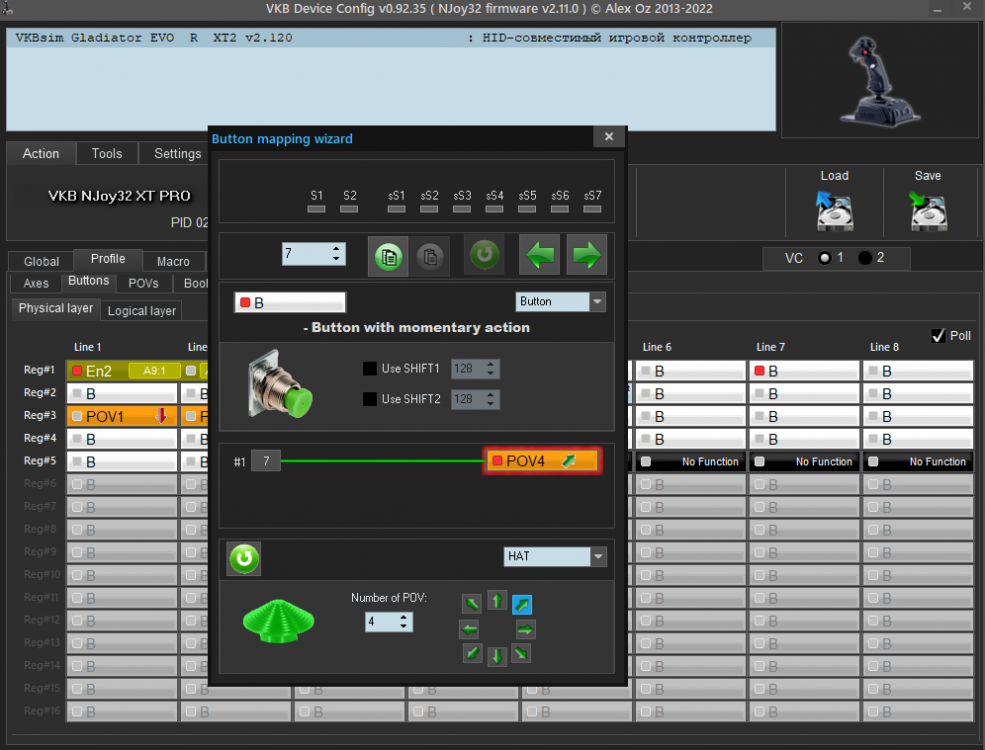Viewport: 985px width, 750px height.
Task: Select VC radio option 2
Action: [865, 258]
